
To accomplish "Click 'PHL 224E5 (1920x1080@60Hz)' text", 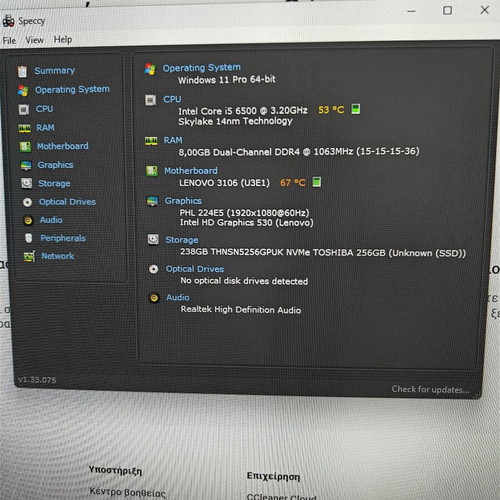I will (x=244, y=213).
